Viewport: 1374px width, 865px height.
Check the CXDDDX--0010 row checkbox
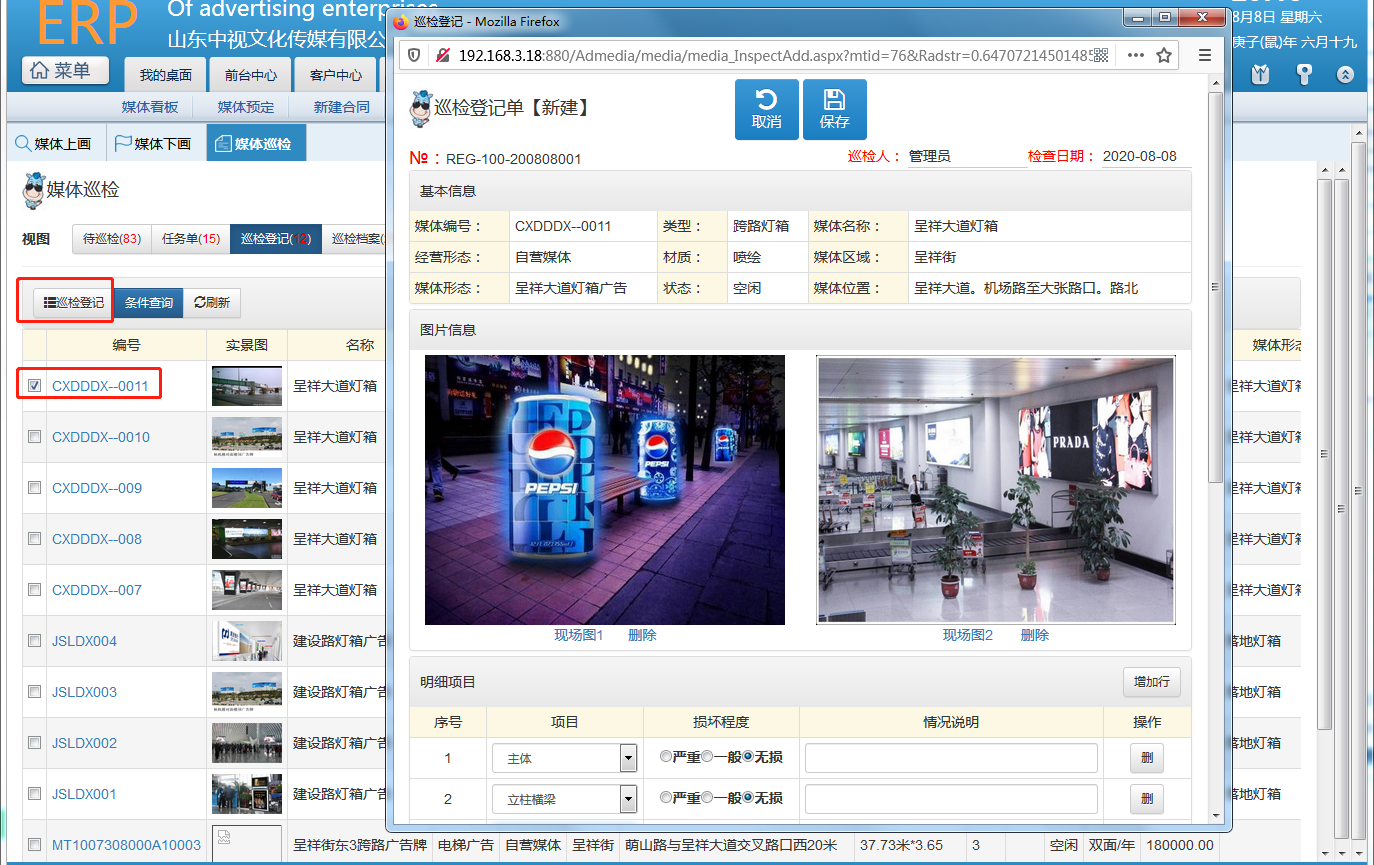(x=35, y=437)
